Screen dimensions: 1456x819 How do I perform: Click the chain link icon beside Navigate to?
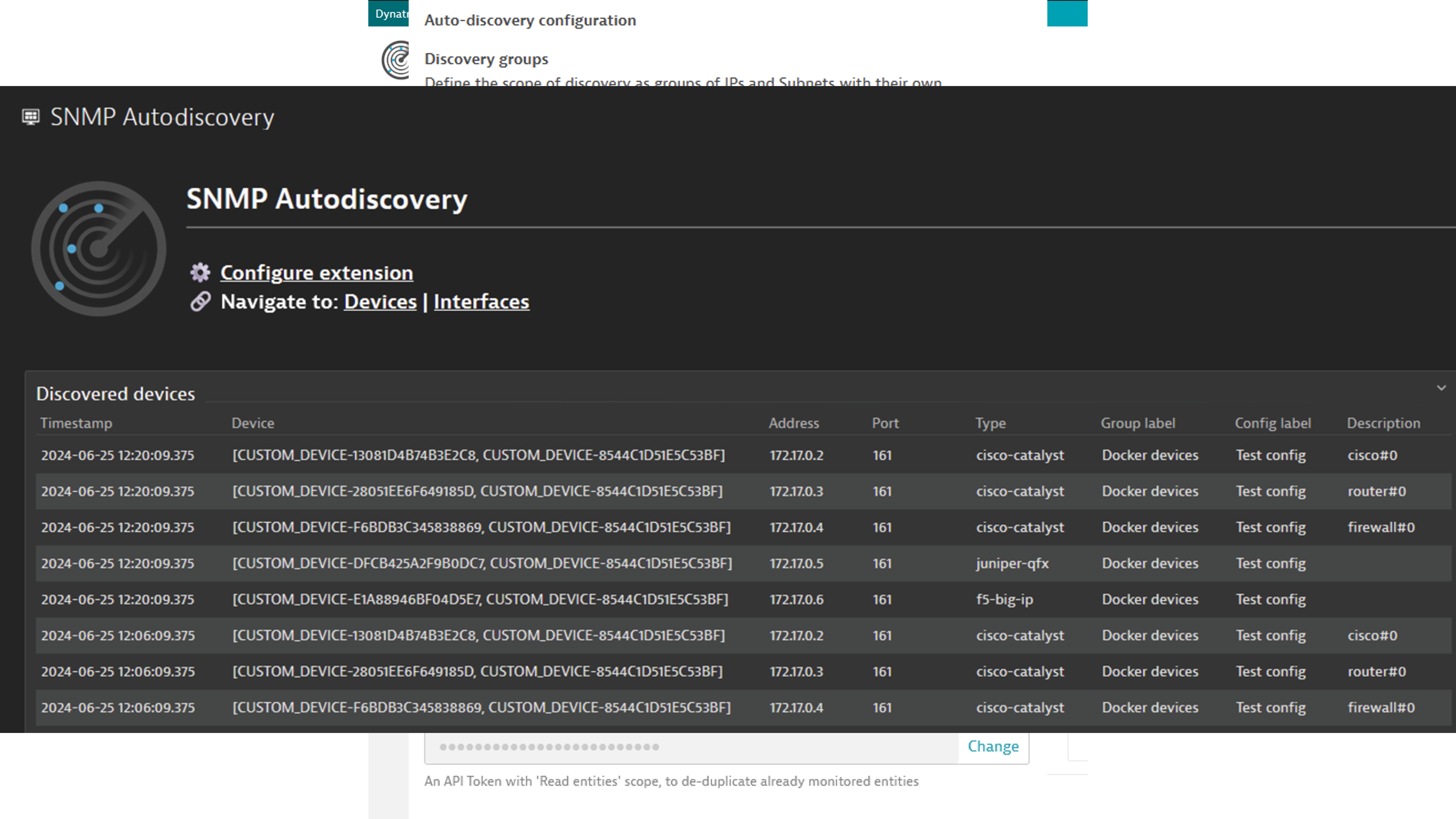coord(199,301)
